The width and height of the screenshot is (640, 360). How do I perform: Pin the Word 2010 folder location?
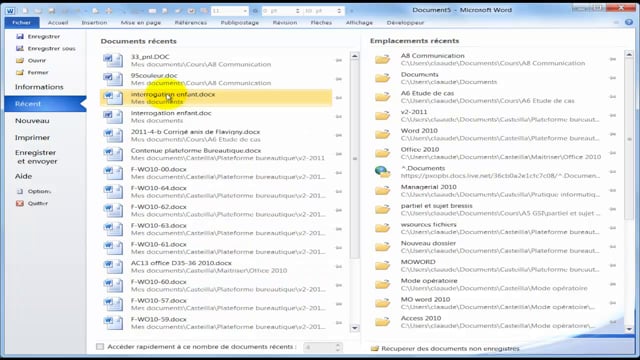(613, 134)
